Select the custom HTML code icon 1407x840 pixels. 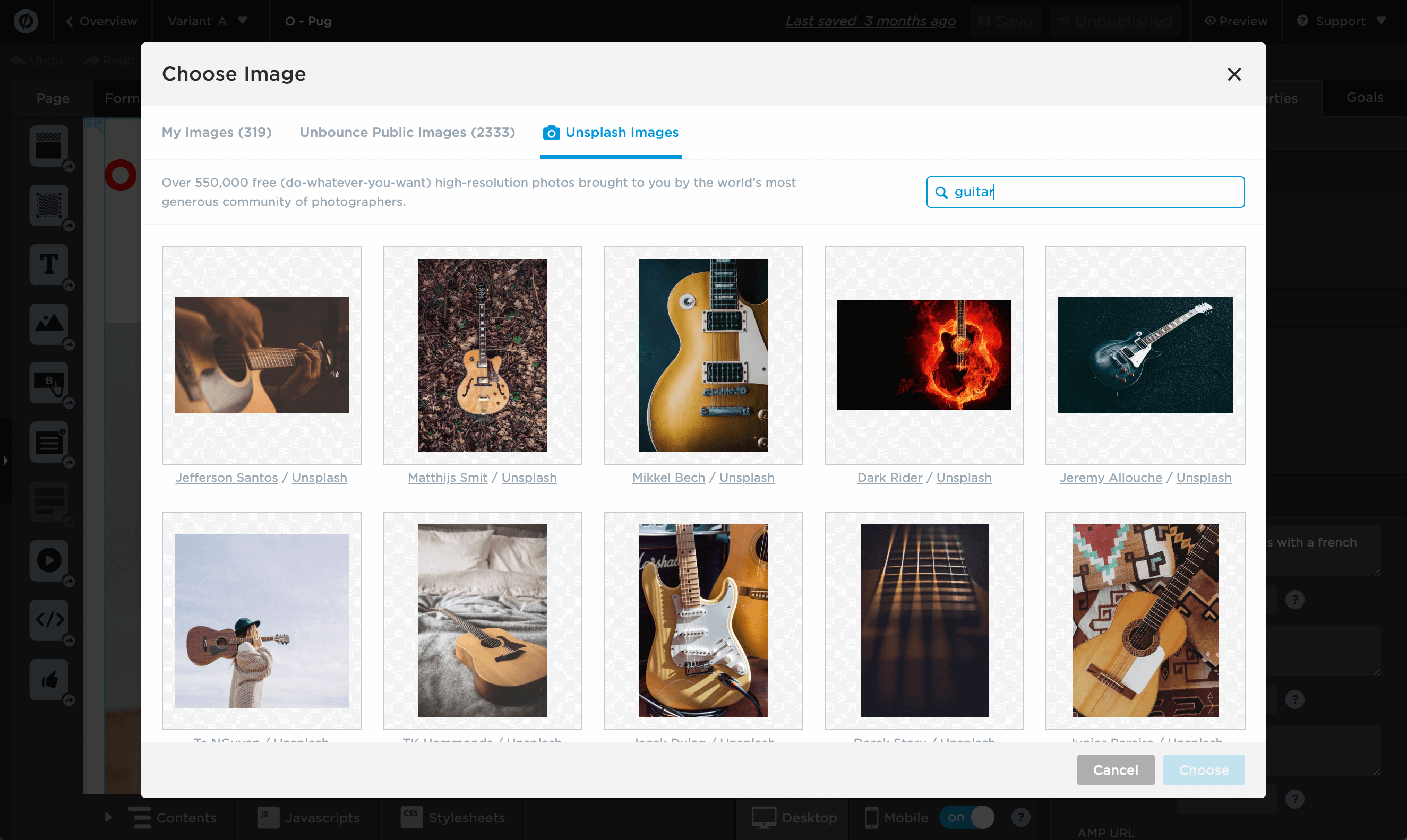coord(49,620)
